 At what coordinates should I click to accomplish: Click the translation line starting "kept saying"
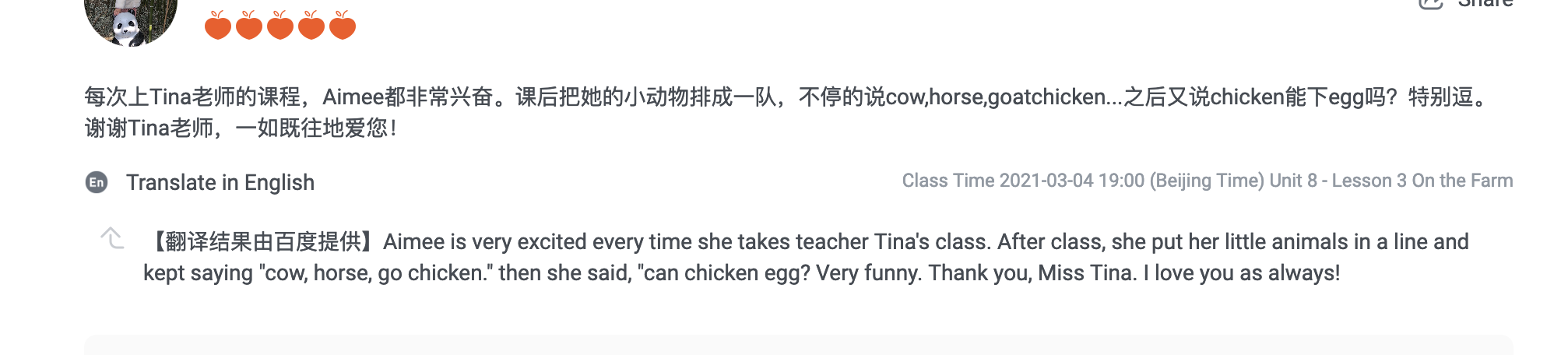point(741,272)
